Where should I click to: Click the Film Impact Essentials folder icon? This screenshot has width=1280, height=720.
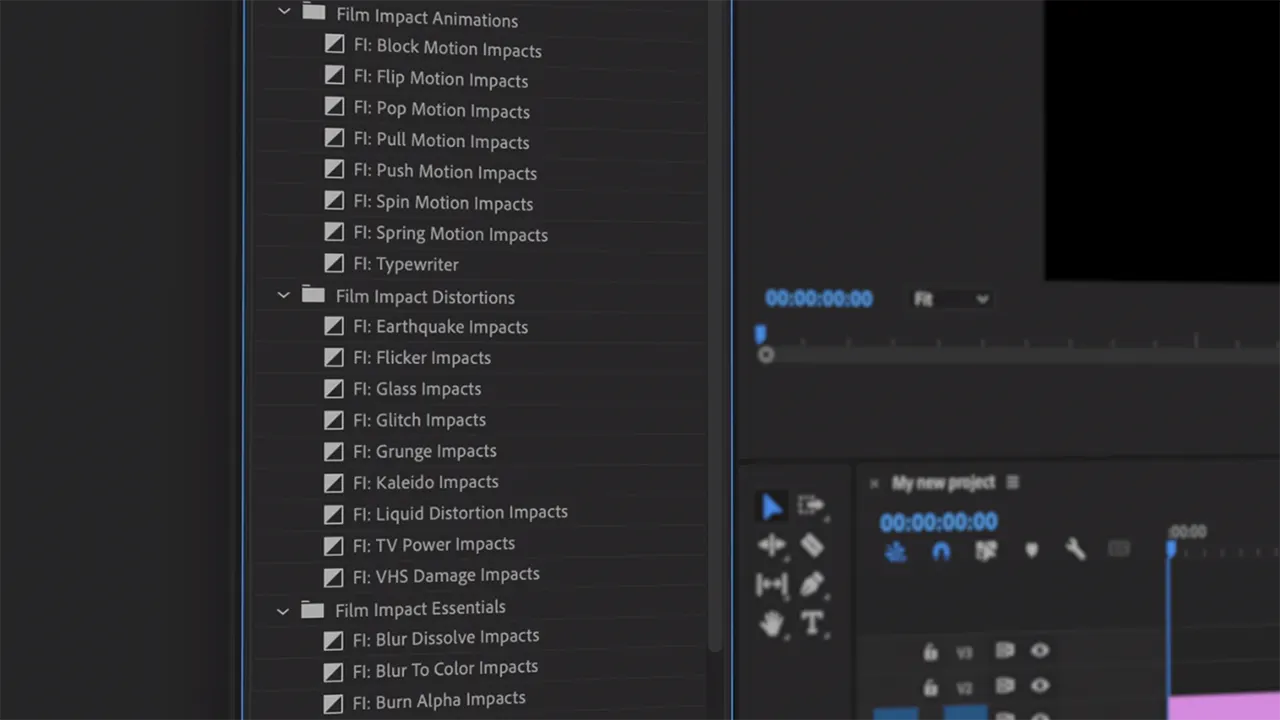click(x=313, y=609)
